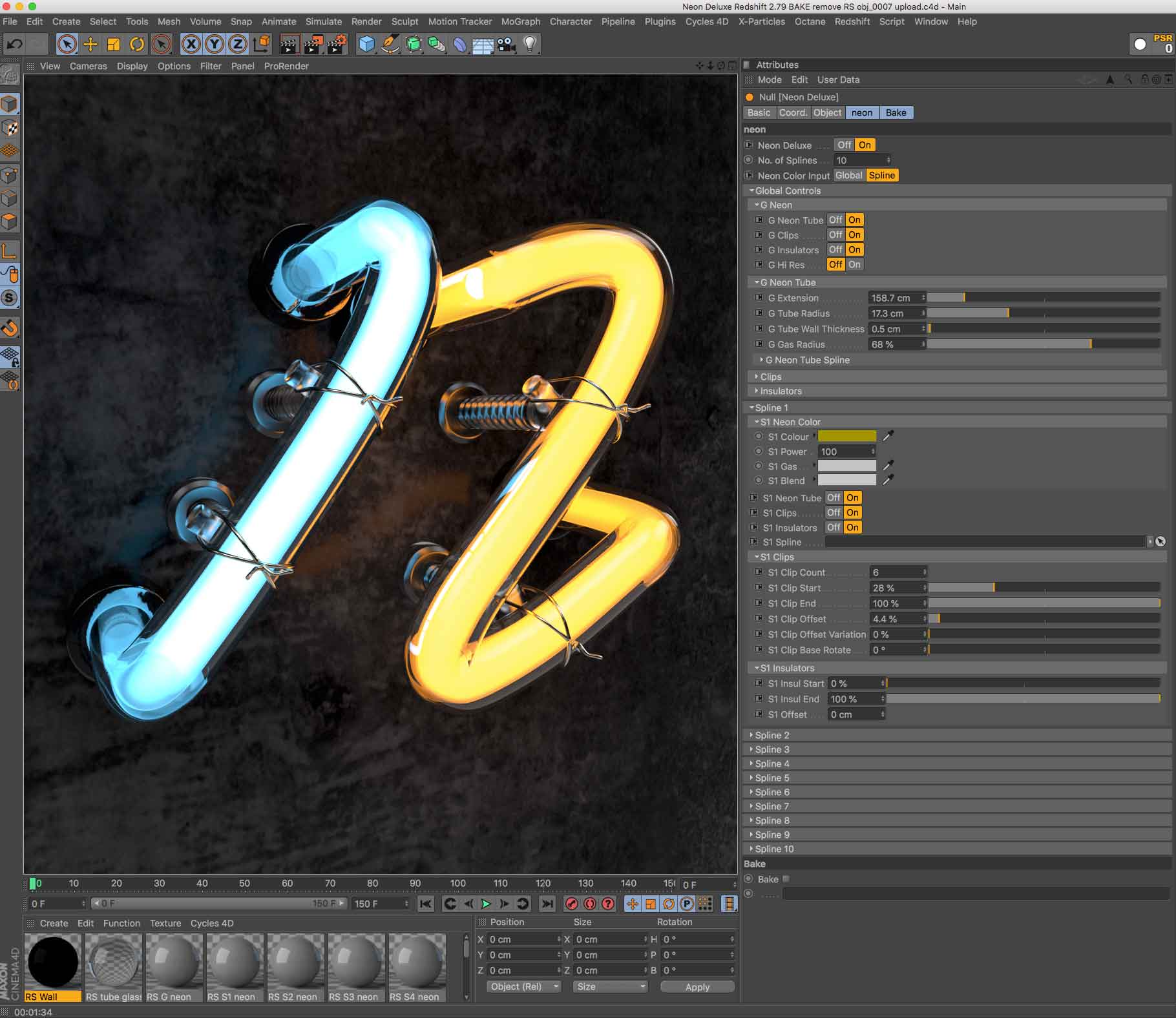Select the Rotate tool icon

(137, 44)
